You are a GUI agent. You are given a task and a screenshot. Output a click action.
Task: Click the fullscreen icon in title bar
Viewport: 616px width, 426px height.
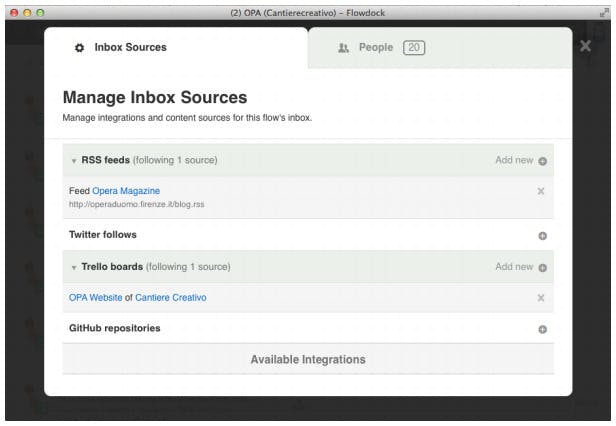click(604, 13)
